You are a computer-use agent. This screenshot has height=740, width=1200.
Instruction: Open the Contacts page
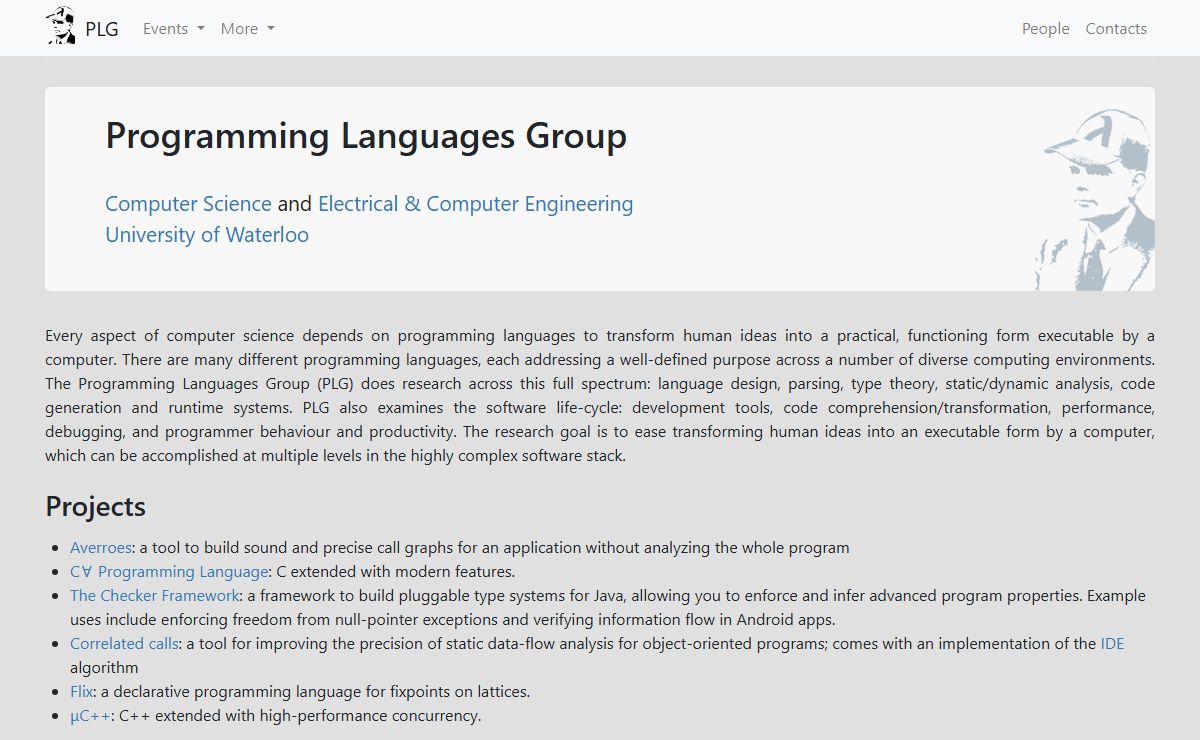pos(1116,29)
